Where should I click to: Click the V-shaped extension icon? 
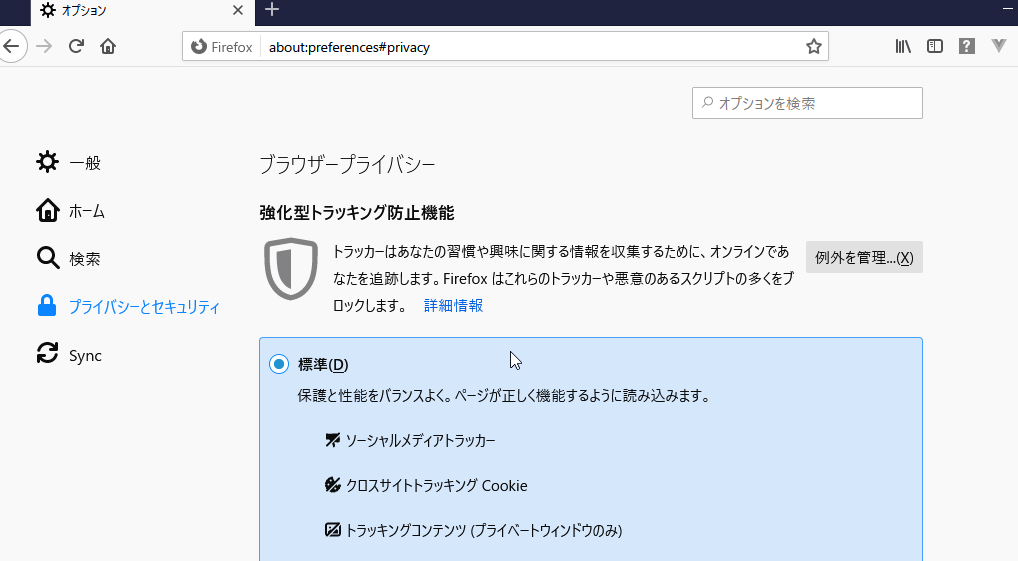pos(999,45)
